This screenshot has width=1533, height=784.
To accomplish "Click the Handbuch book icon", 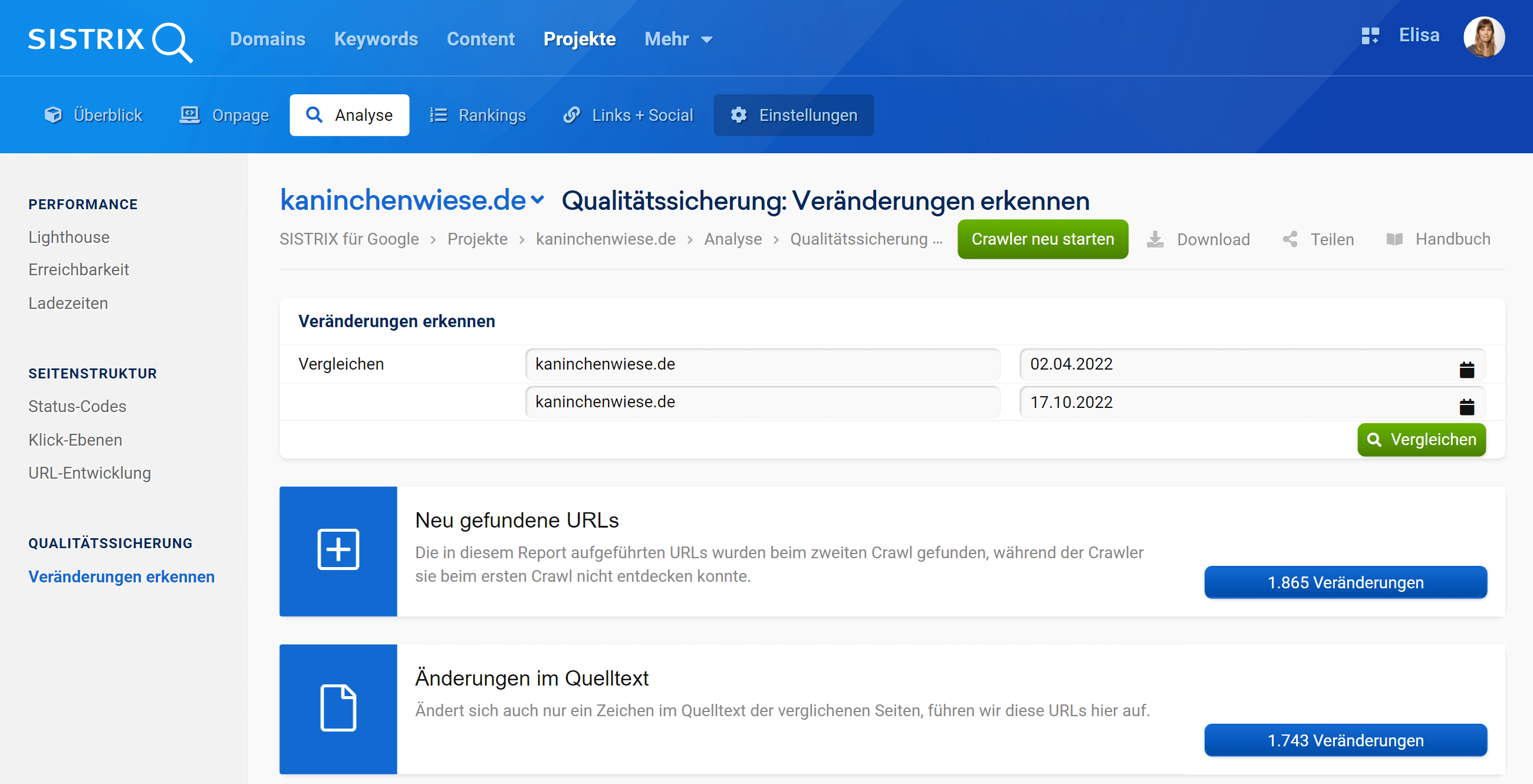I will (1394, 239).
